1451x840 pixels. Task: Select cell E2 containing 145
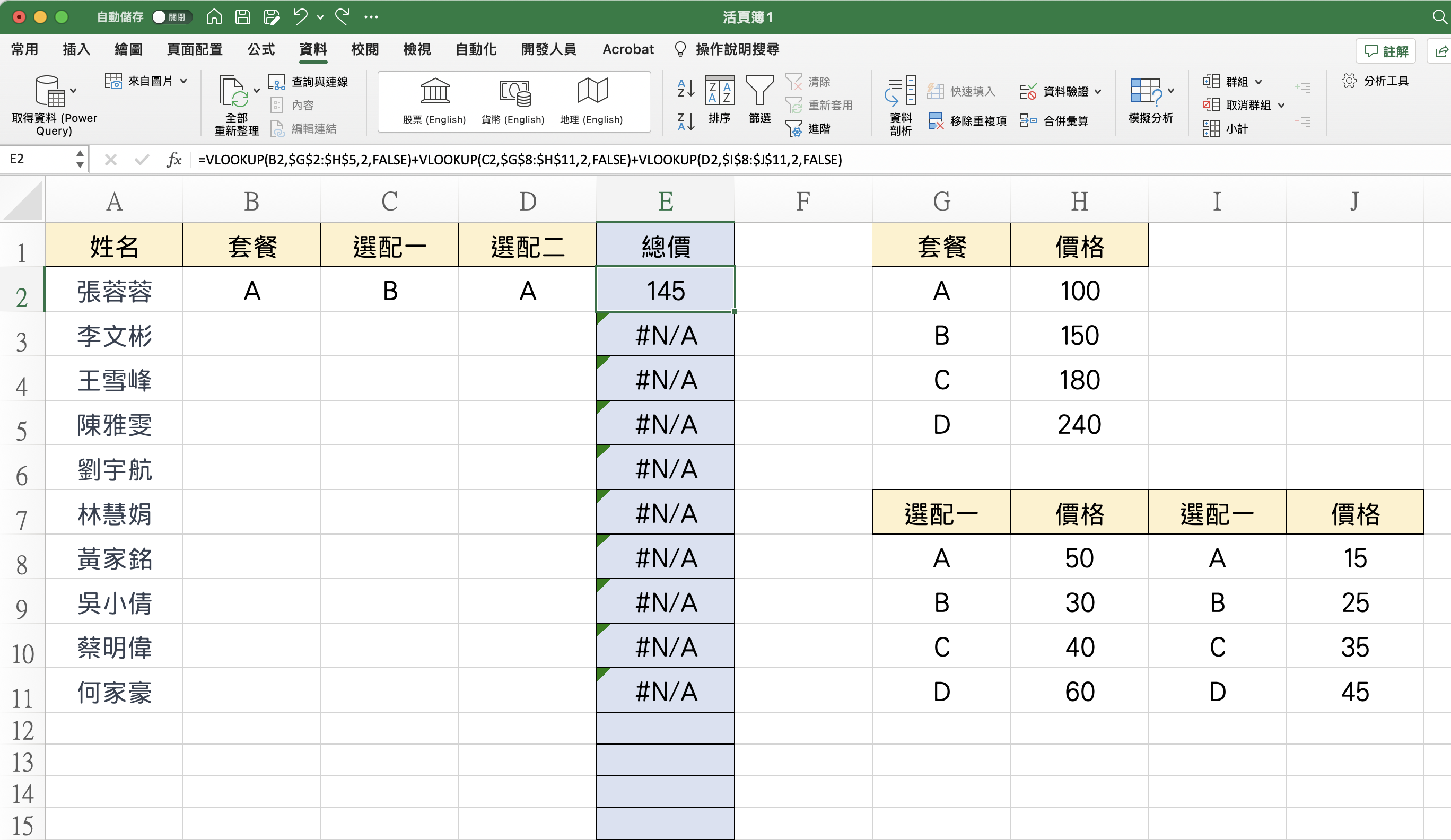tap(665, 290)
